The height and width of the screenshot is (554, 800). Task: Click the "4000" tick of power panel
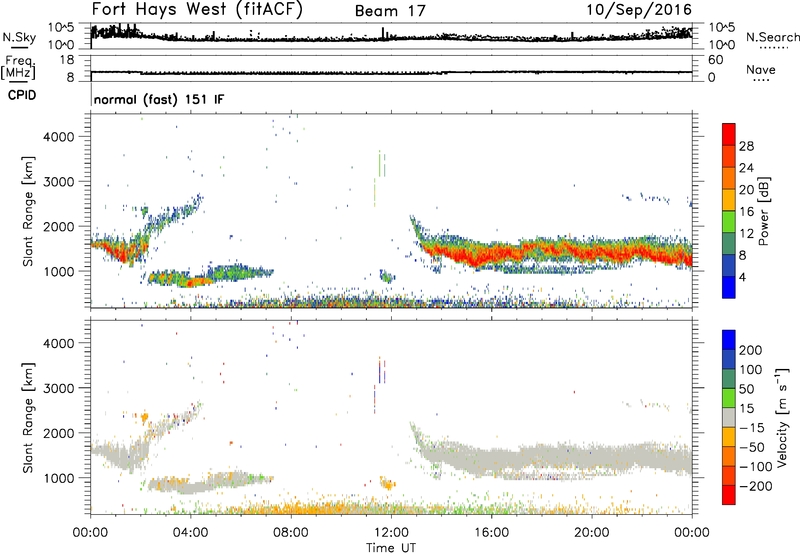click(x=58, y=137)
